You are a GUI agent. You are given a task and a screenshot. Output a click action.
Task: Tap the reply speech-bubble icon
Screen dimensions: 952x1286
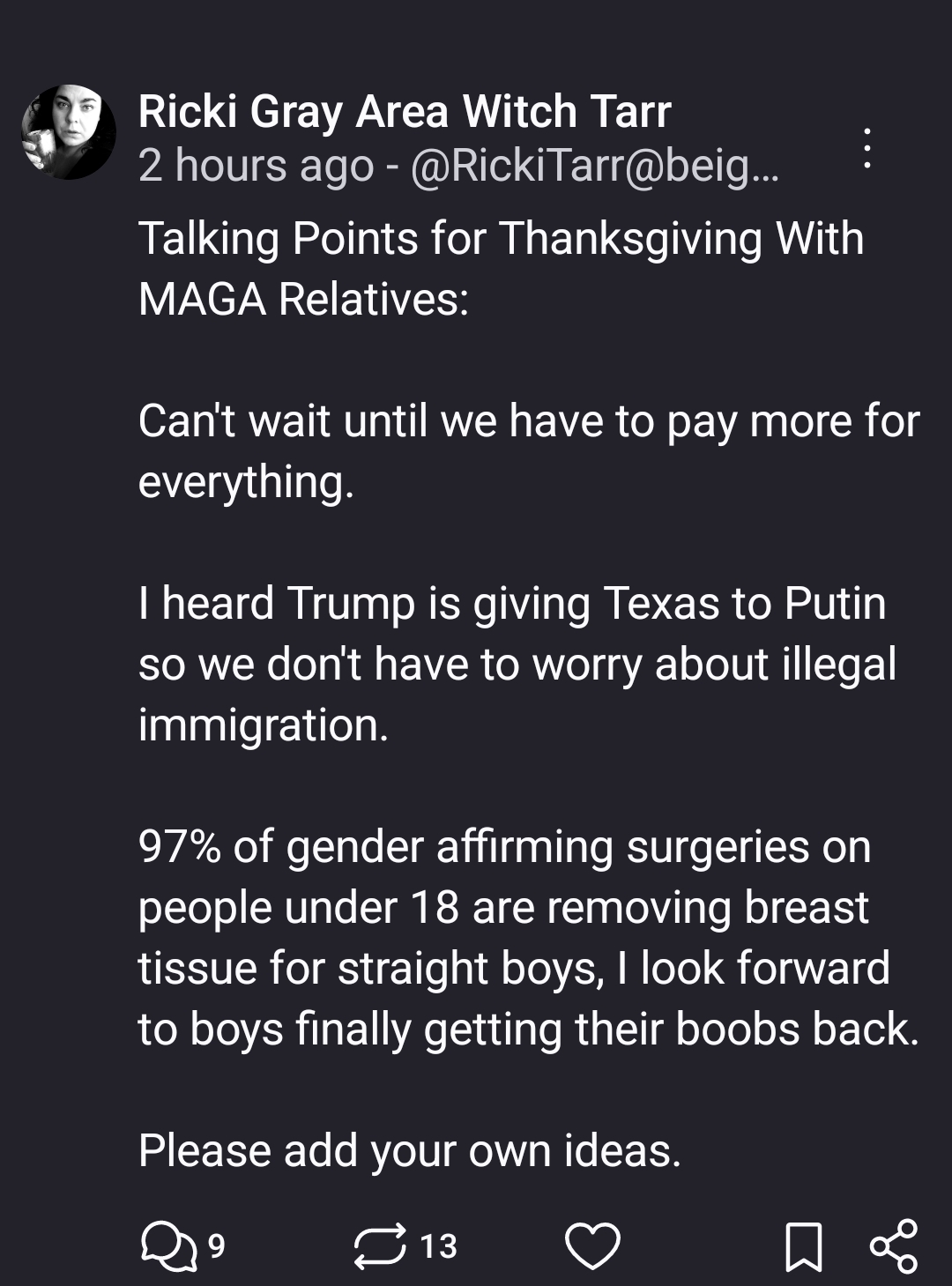pos(168,1246)
